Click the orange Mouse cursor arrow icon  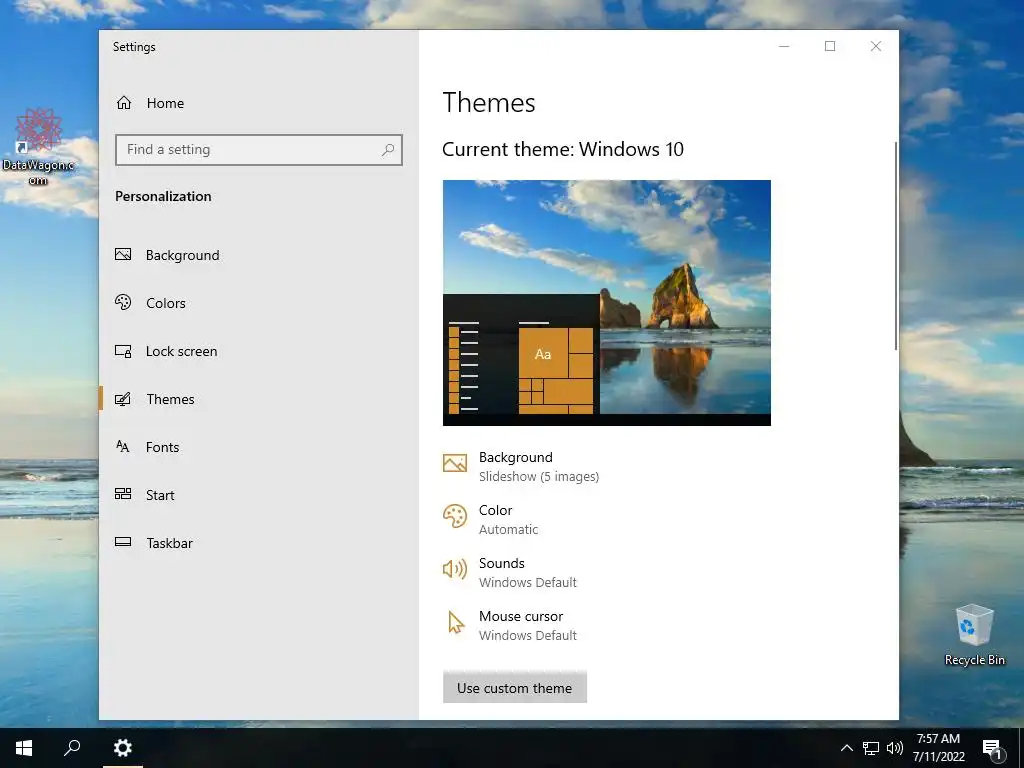pos(456,622)
